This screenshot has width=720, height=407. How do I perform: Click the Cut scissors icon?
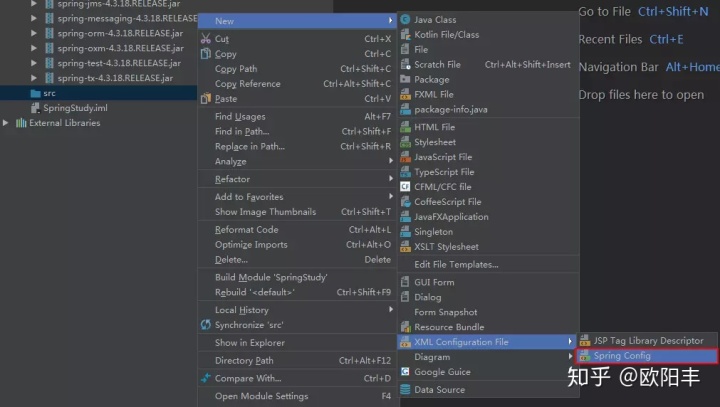coord(206,39)
